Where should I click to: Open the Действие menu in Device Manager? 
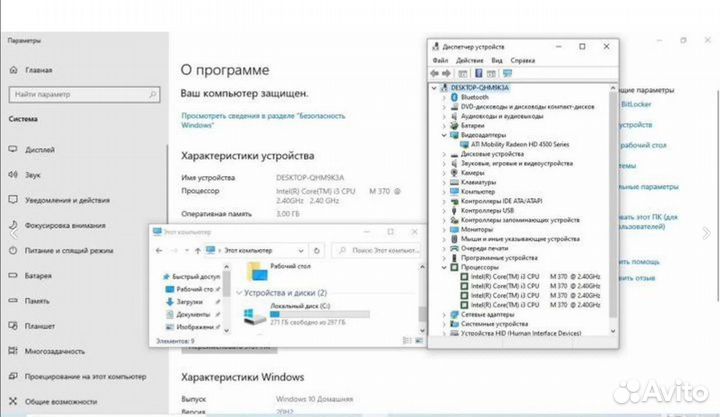click(469, 60)
